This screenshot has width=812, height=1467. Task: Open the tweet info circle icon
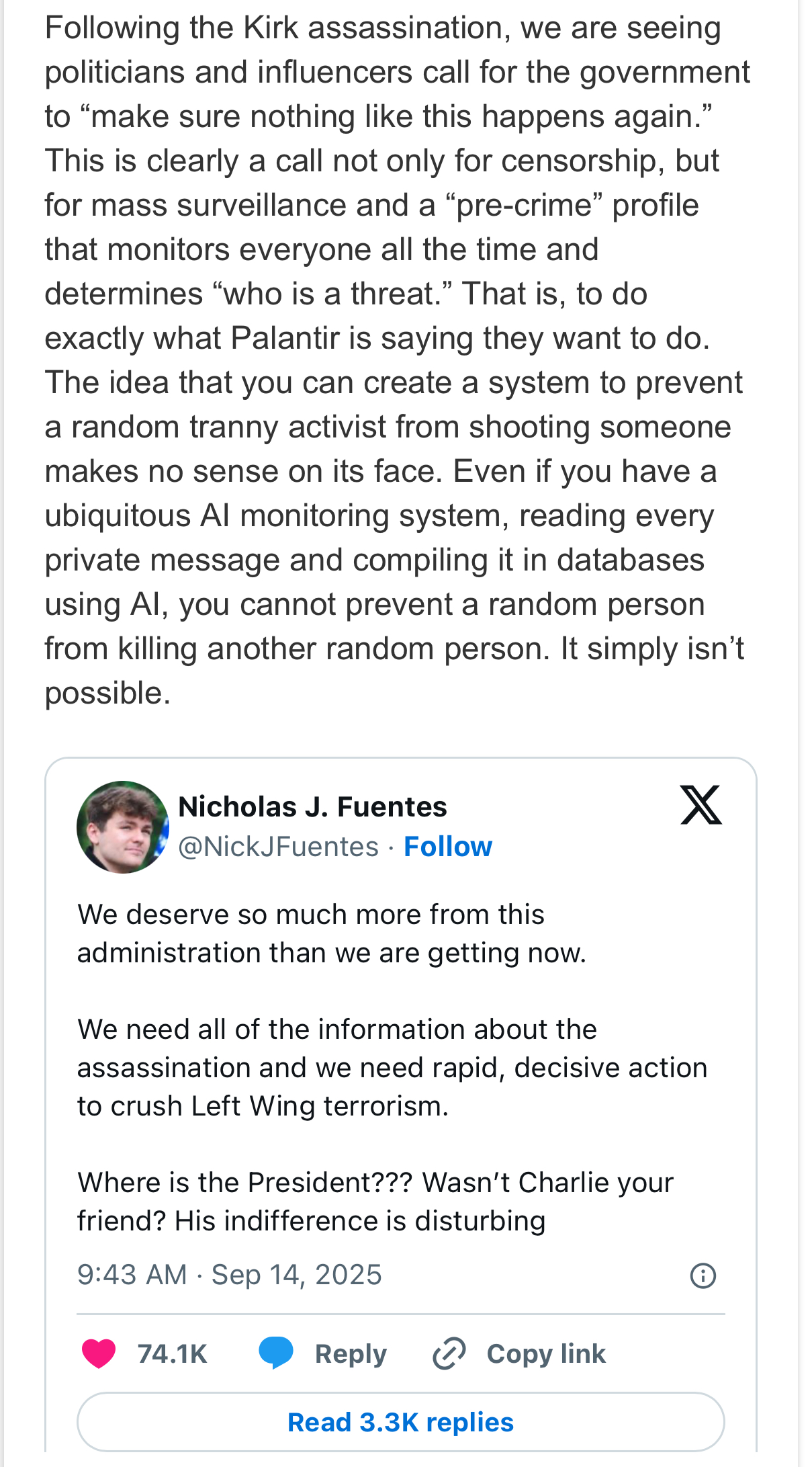[x=703, y=1275]
